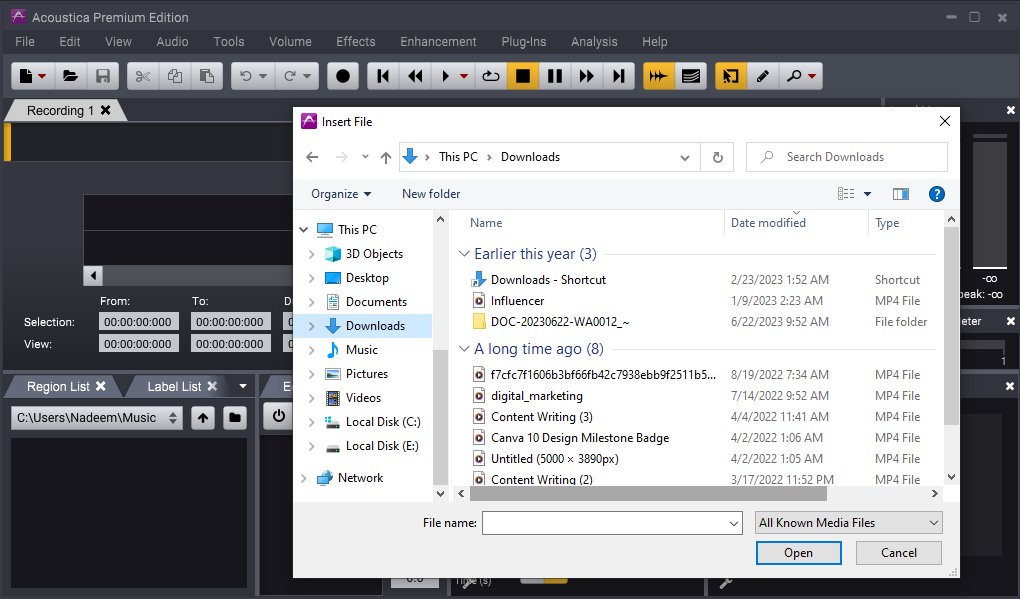Click the Back arrow in Insert File dialog

point(312,157)
